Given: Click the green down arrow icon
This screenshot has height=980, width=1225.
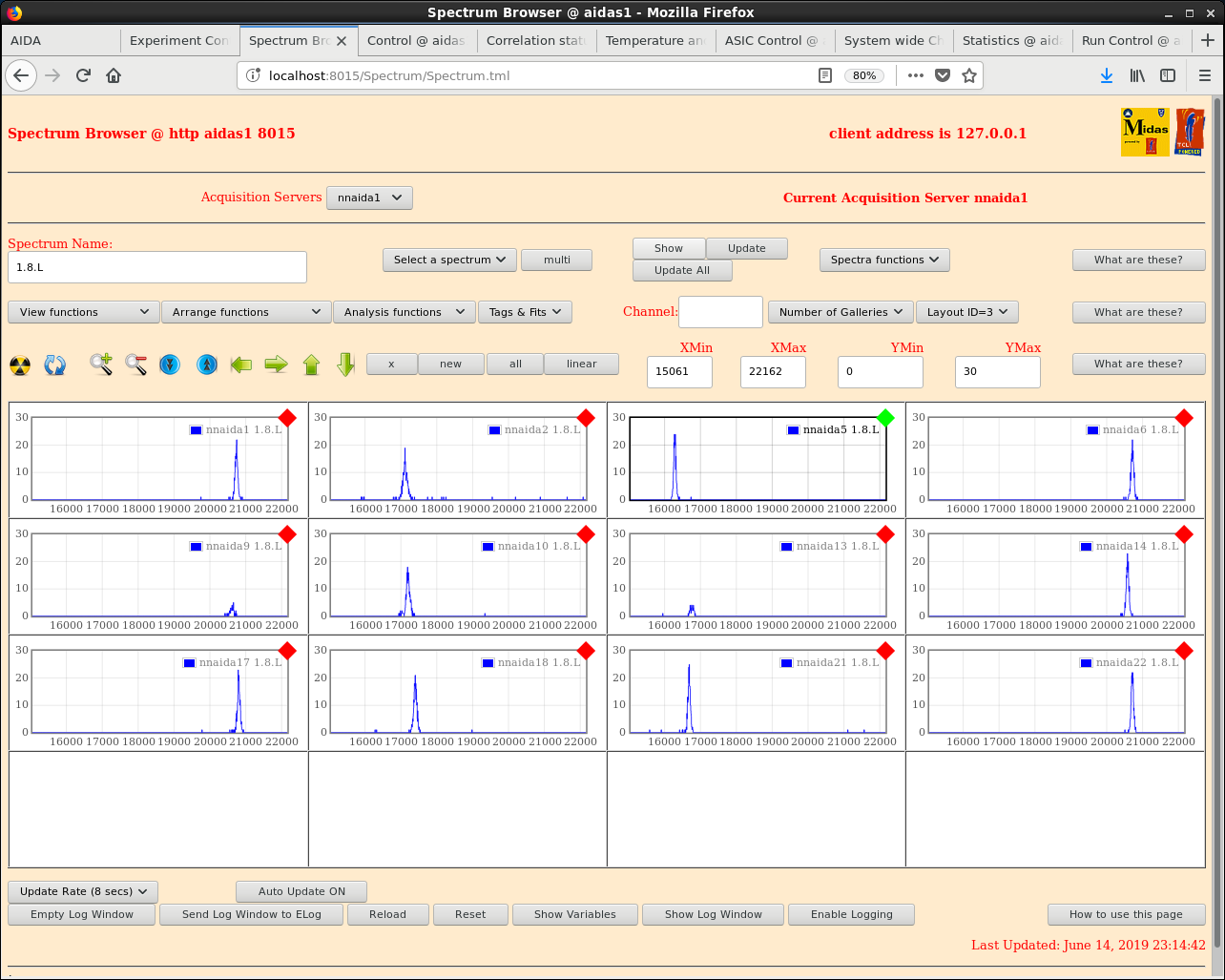Looking at the screenshot, I should click(x=346, y=365).
